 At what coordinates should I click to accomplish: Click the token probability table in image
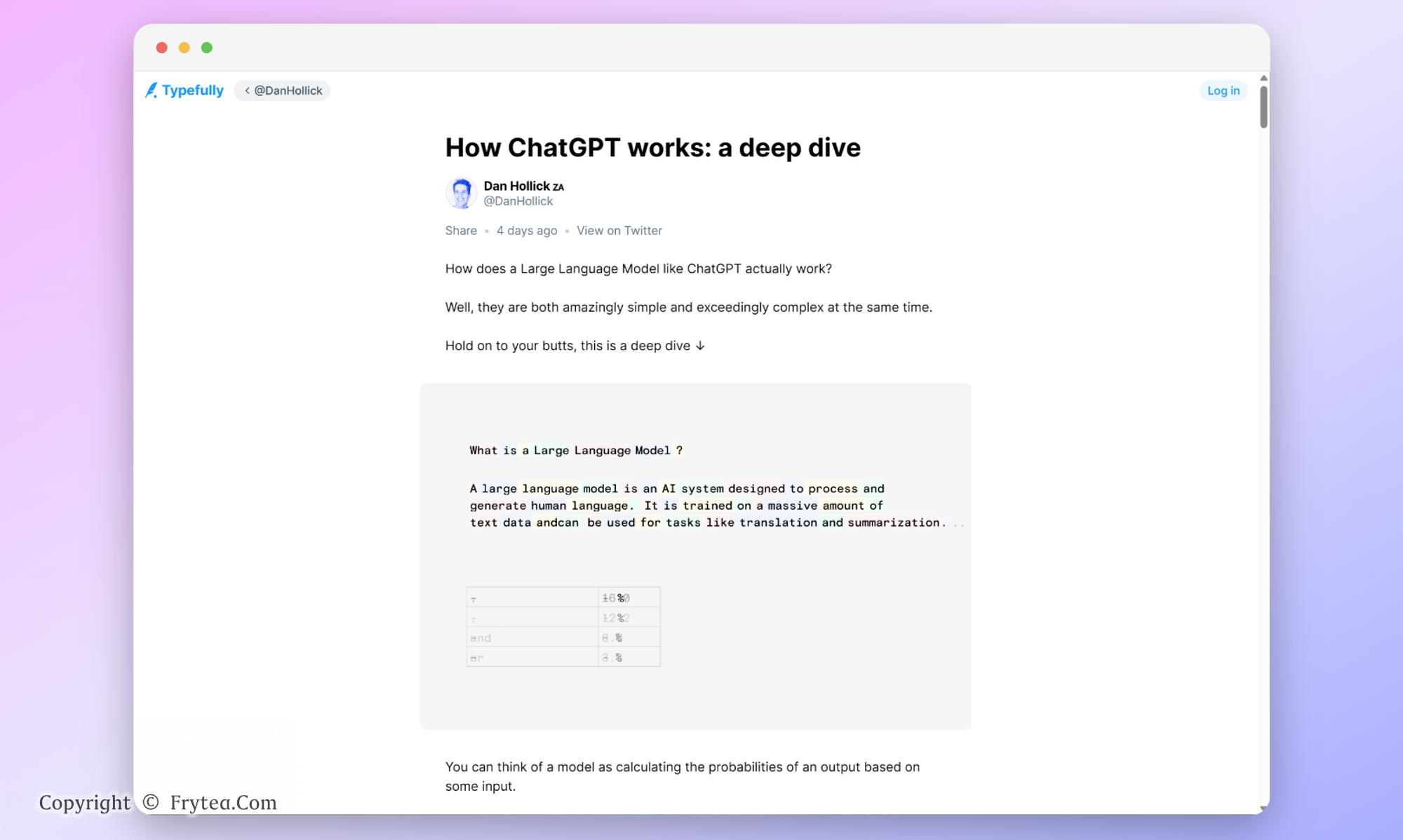(x=563, y=627)
